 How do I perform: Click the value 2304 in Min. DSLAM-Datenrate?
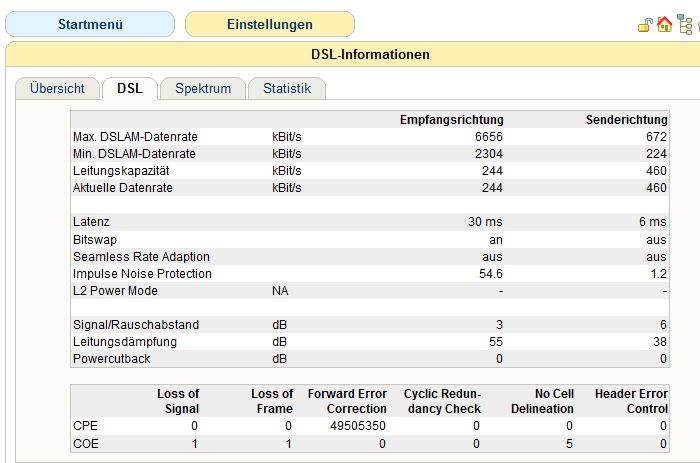coord(489,154)
